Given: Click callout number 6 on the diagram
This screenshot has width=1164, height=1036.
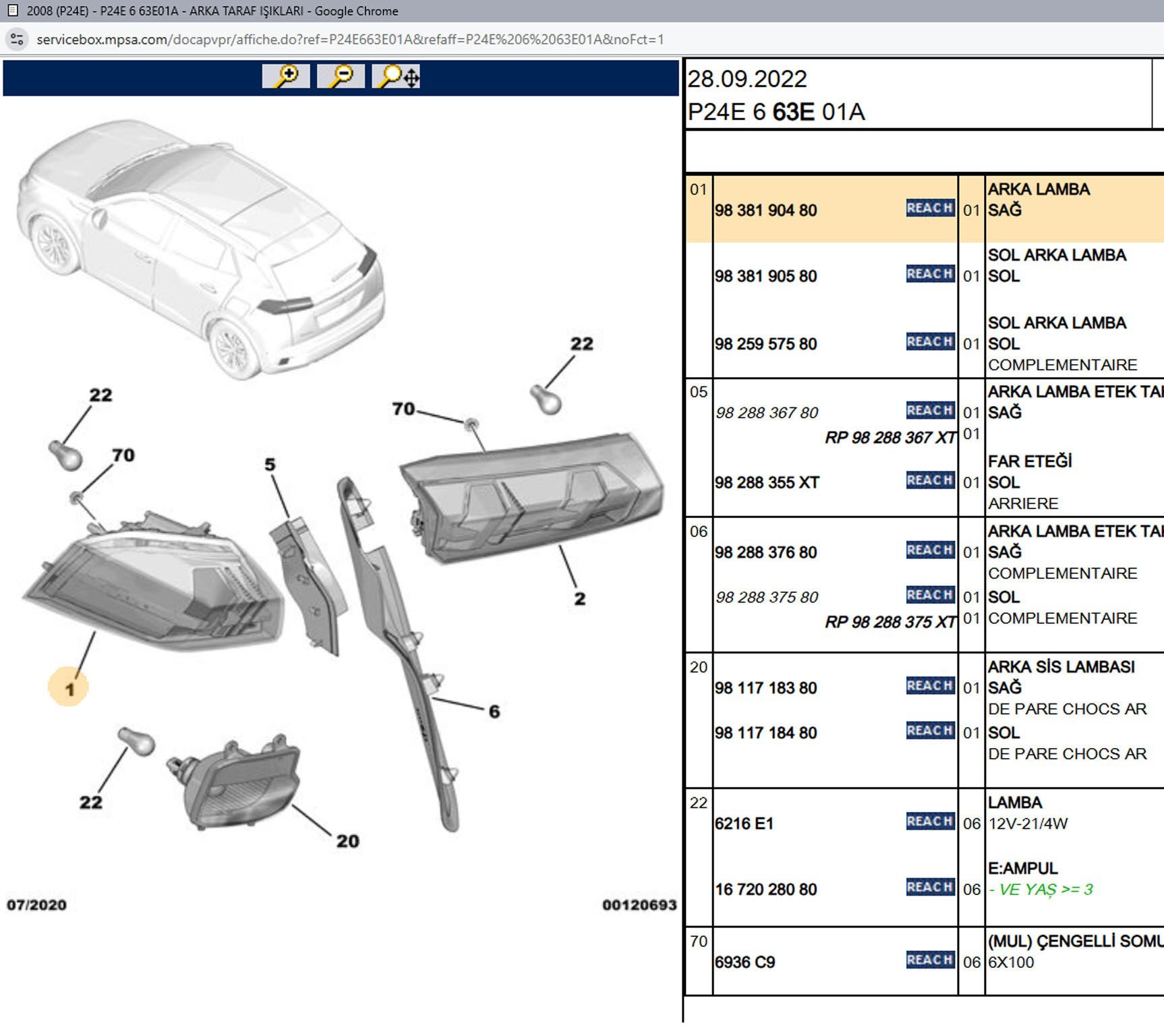Looking at the screenshot, I should 494,712.
